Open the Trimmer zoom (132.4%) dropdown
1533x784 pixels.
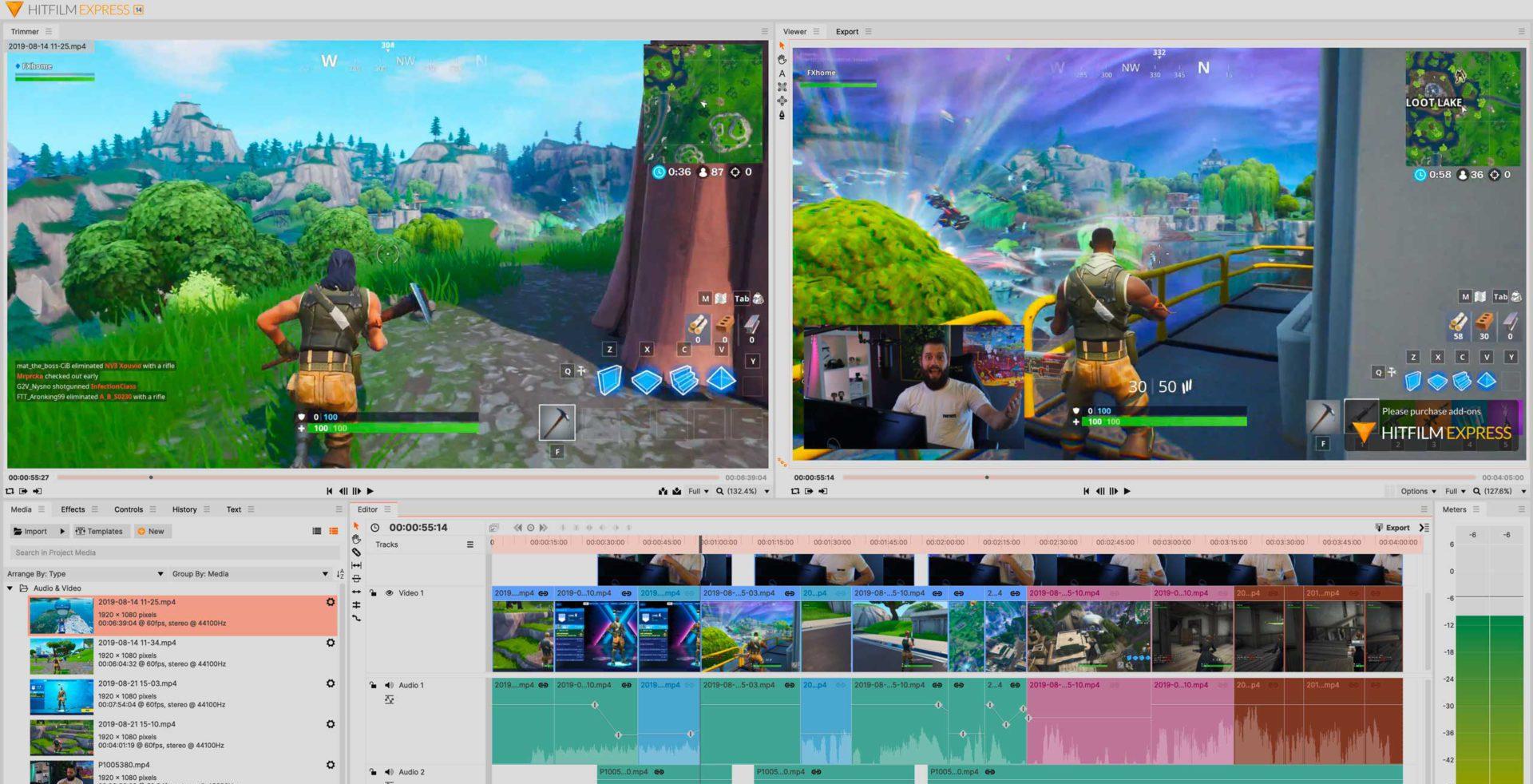(x=743, y=491)
